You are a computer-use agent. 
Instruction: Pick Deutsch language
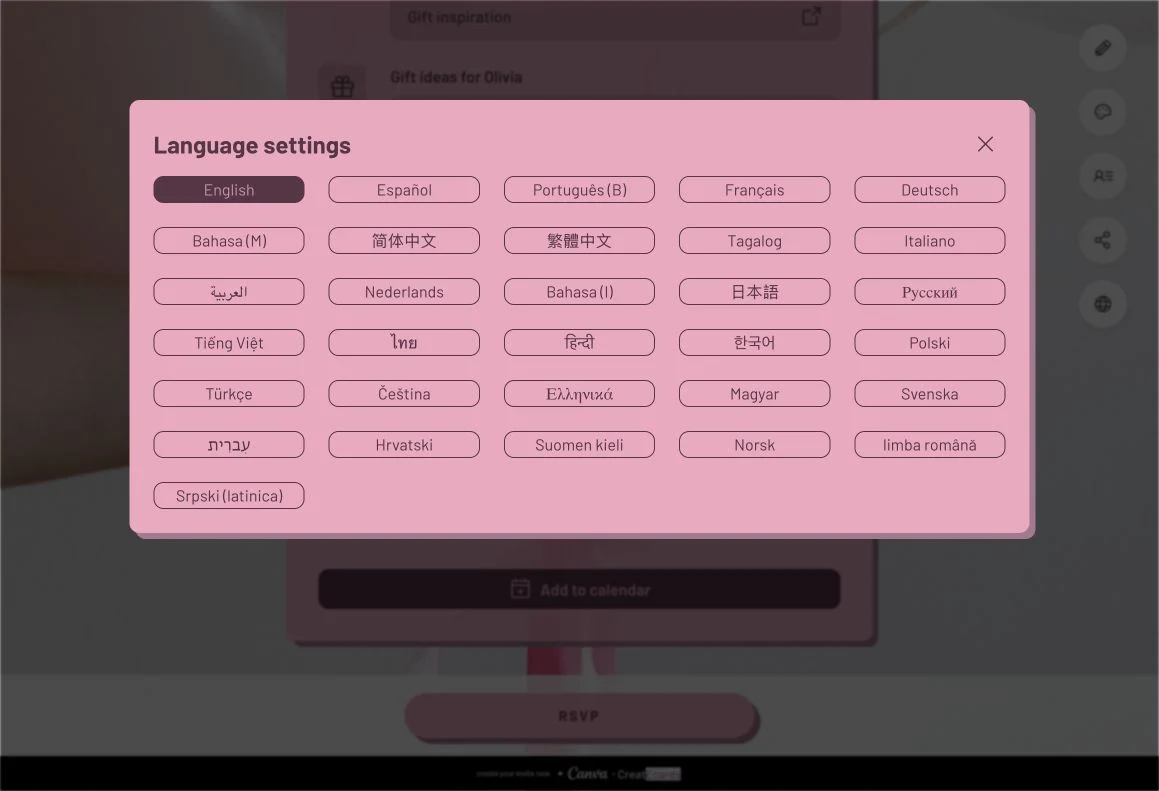click(x=930, y=190)
